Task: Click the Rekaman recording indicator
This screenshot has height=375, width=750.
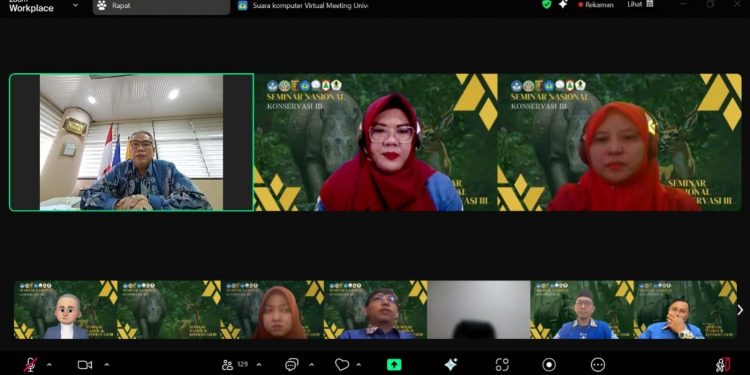Action: [596, 5]
